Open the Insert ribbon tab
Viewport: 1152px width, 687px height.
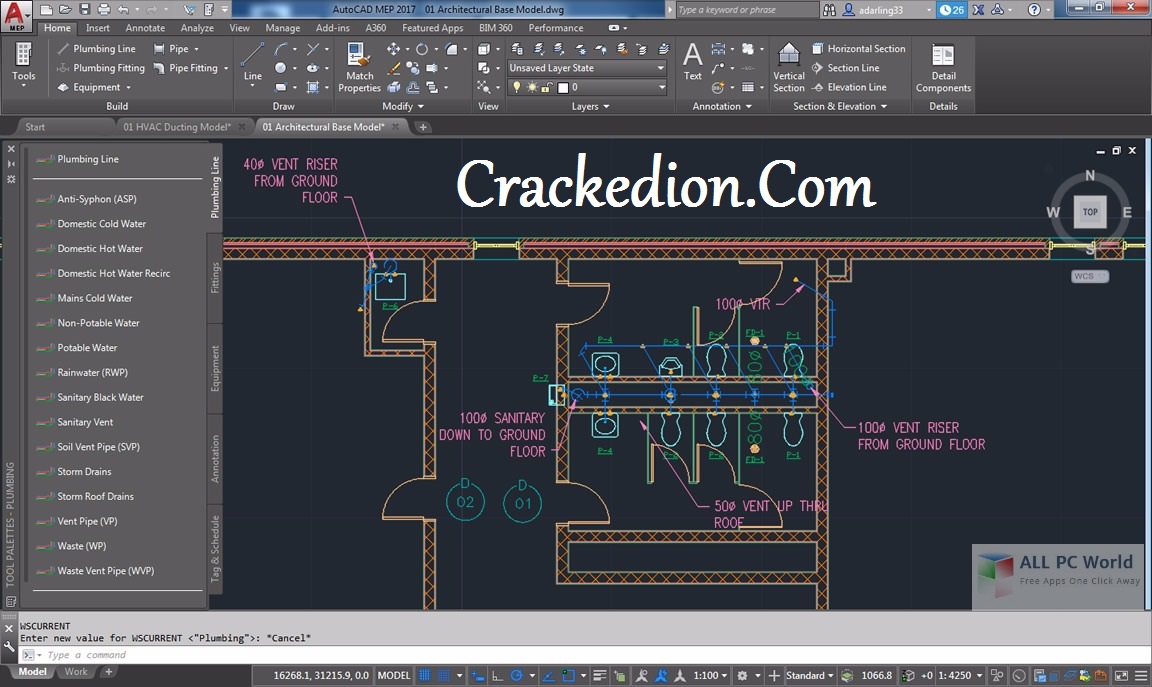pyautogui.click(x=98, y=28)
